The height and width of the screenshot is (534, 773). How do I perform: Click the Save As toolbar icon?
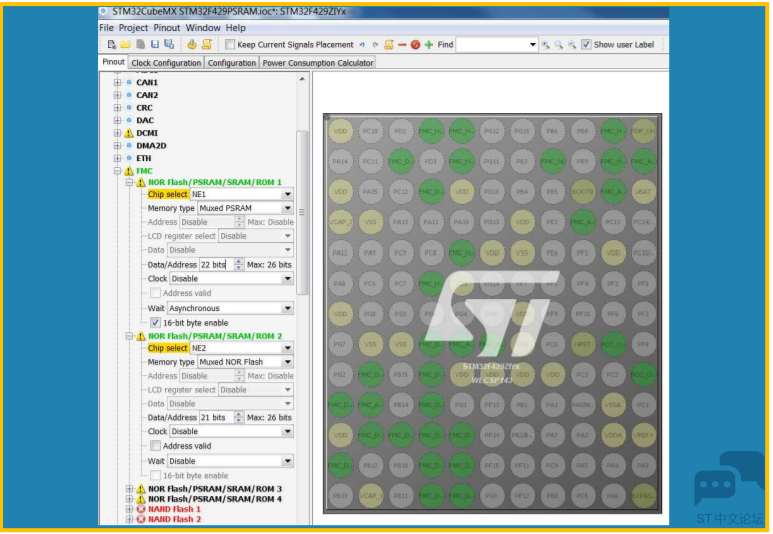click(169, 44)
